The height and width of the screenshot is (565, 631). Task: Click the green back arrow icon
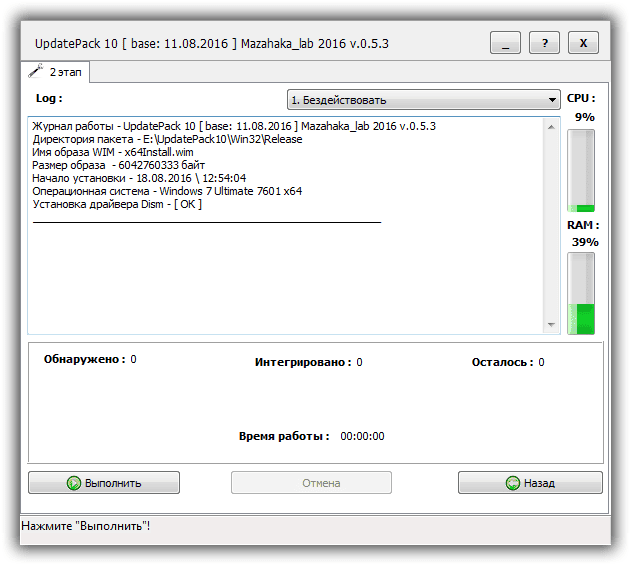[513, 483]
